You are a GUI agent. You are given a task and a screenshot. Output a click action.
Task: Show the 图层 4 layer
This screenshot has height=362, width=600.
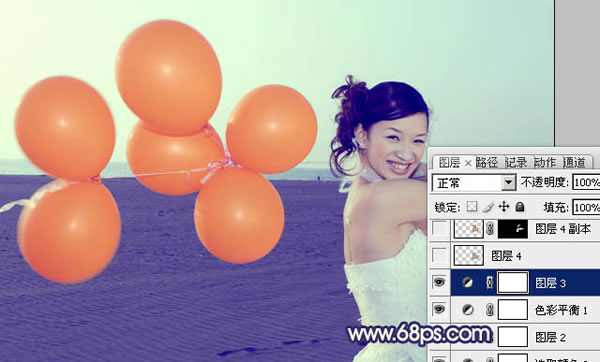(x=439, y=256)
